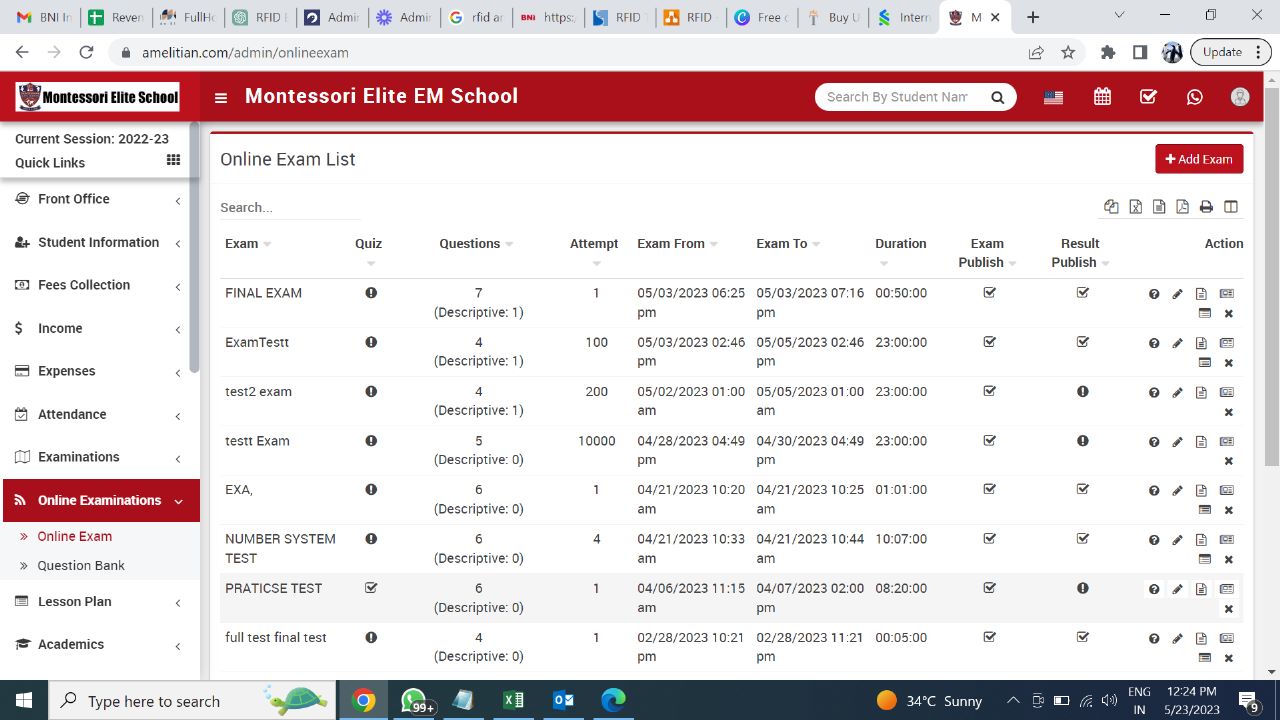Open the Quick Links grid icon
The image size is (1280, 720).
coord(173,160)
